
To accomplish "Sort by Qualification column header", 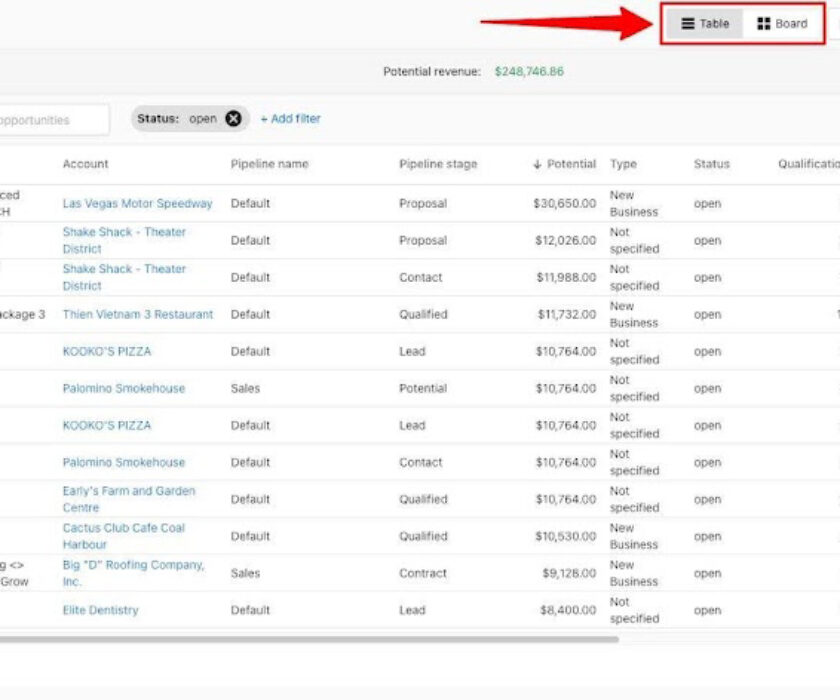I will 809,164.
